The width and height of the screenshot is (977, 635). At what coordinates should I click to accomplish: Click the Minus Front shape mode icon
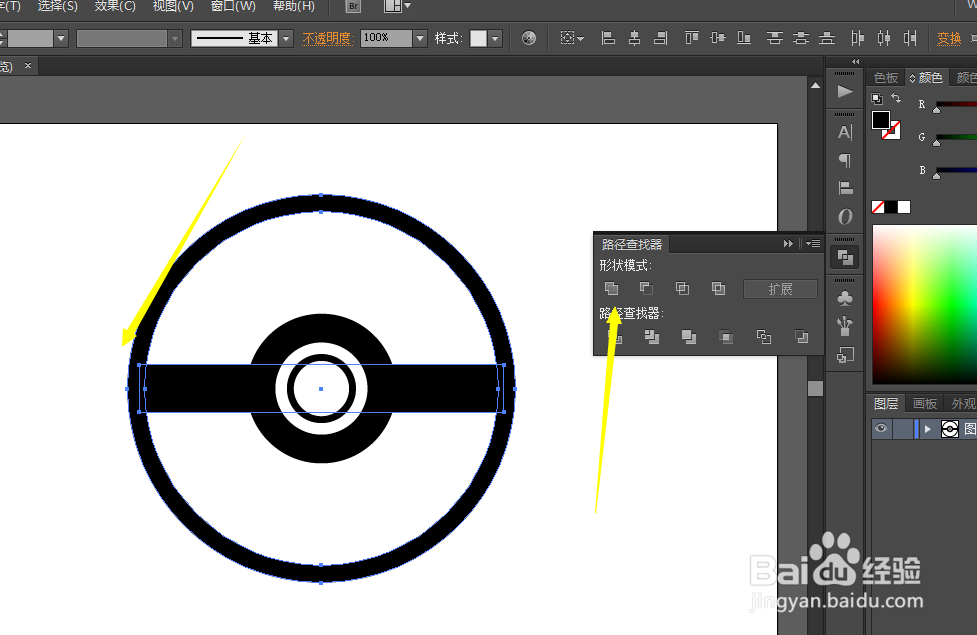point(646,289)
